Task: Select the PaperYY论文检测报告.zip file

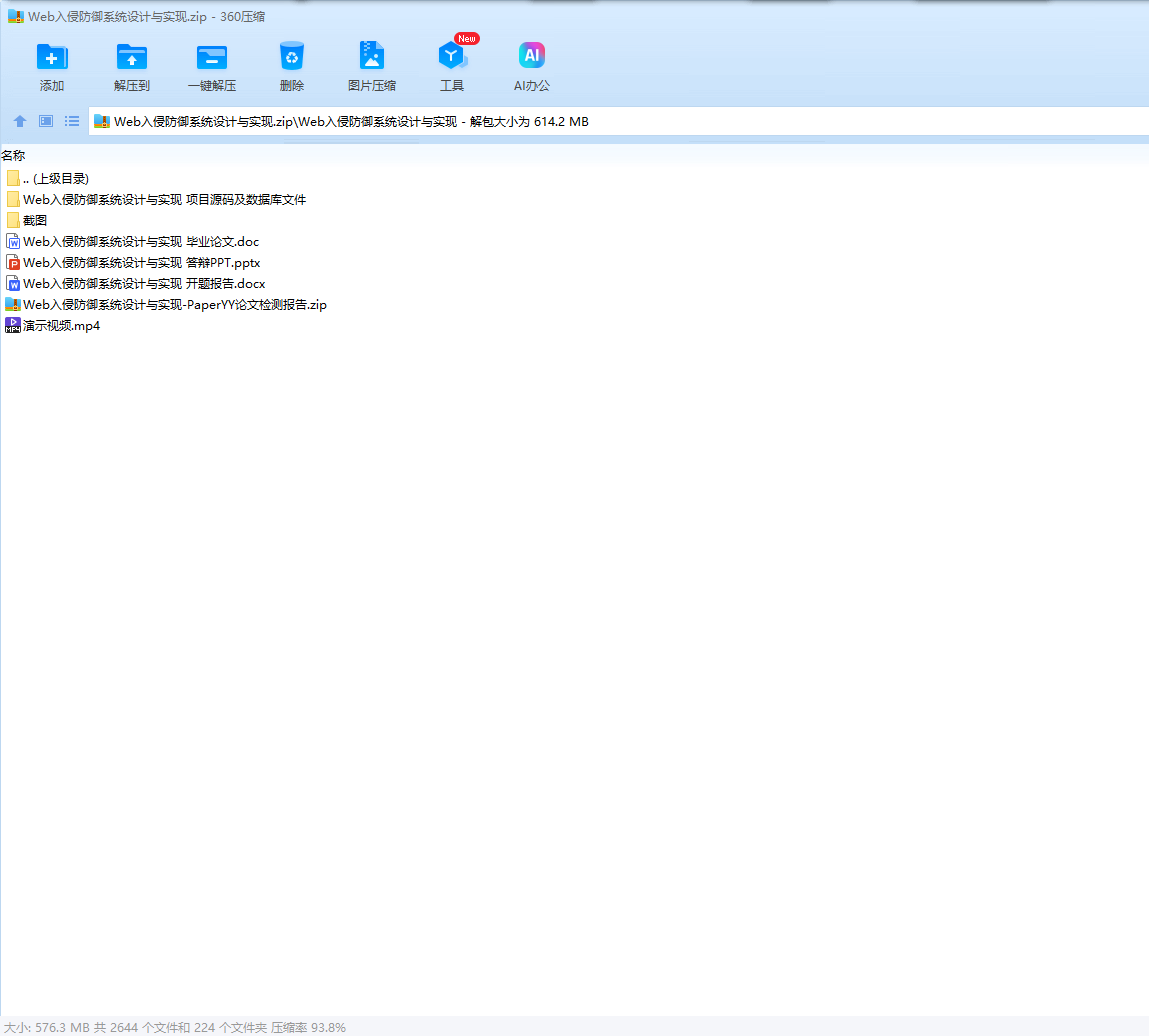Action: 166,305
